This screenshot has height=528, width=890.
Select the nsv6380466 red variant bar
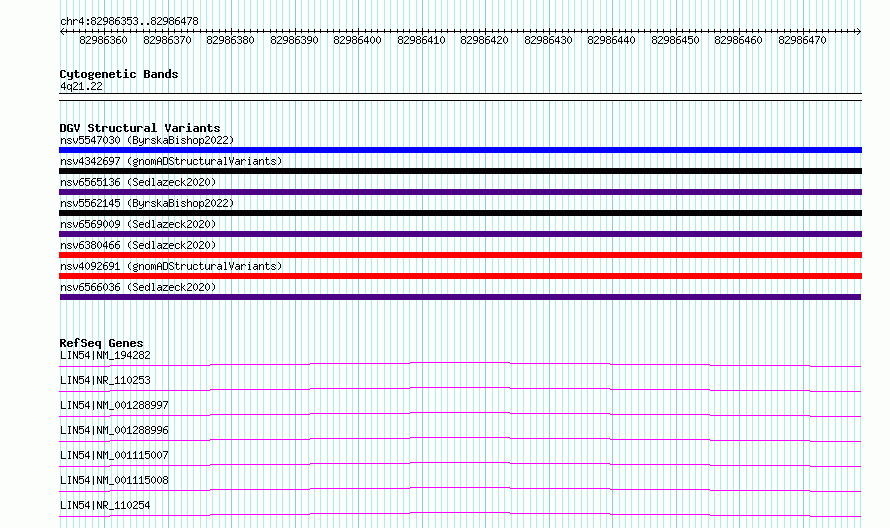(460, 255)
